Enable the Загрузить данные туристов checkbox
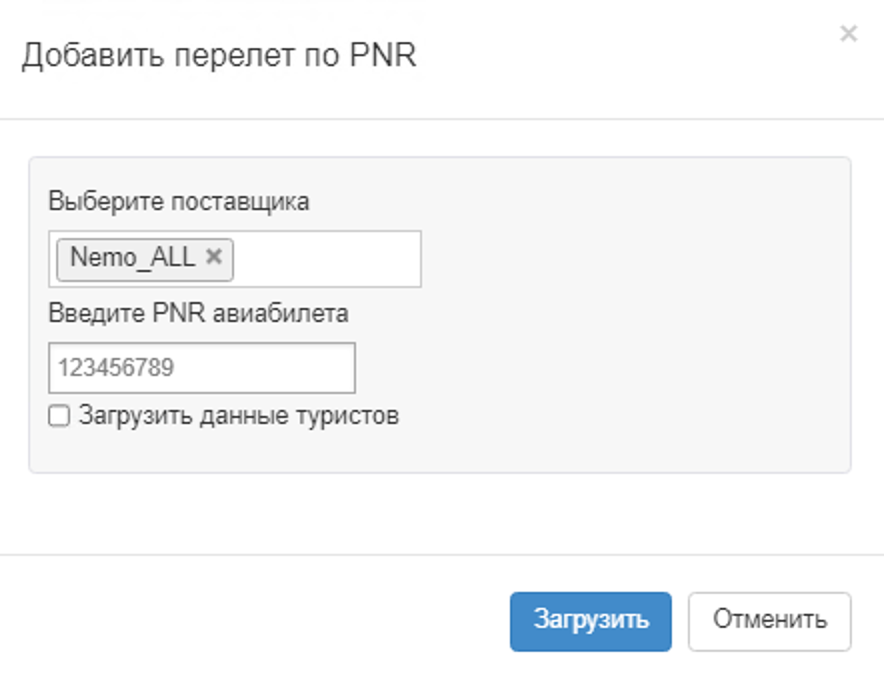The image size is (884, 684). pos(59,416)
